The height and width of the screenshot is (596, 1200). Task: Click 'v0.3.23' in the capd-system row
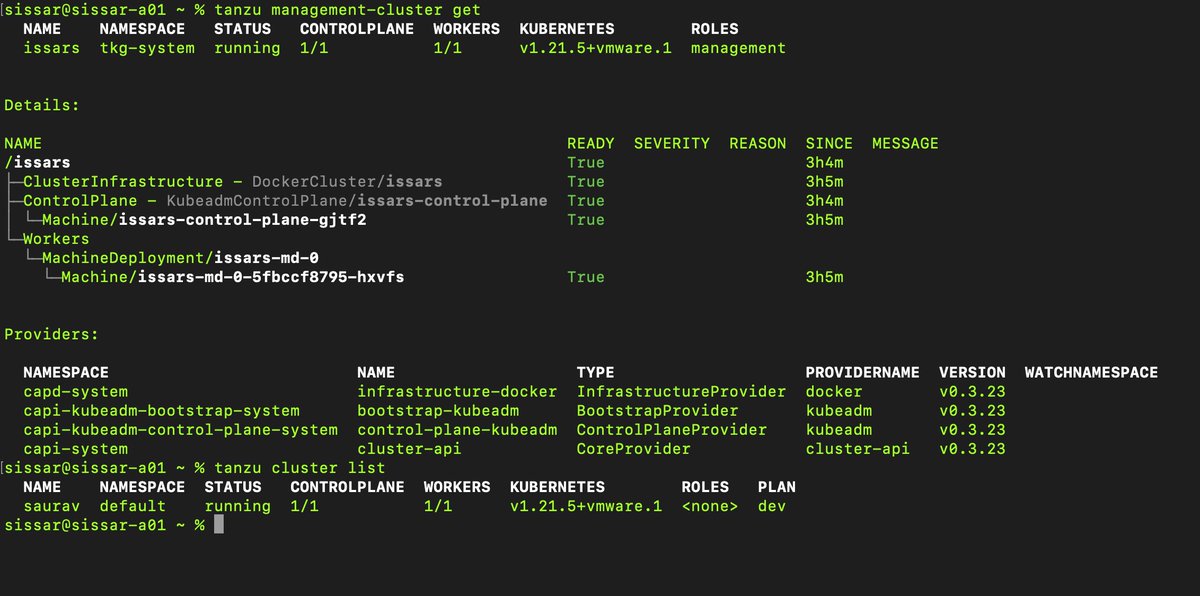pos(972,391)
